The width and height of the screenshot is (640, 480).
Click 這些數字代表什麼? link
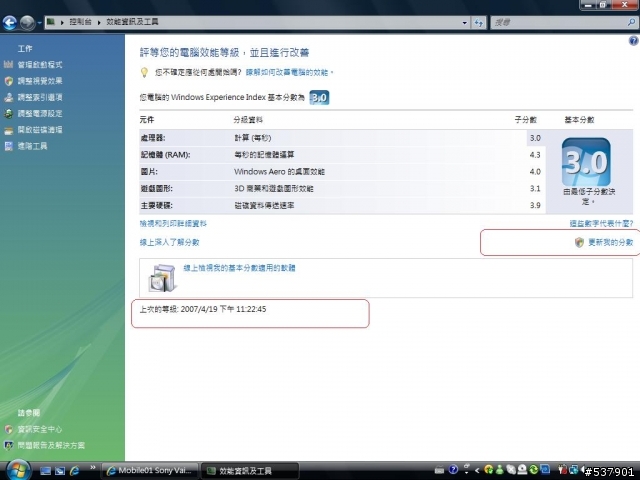point(601,223)
